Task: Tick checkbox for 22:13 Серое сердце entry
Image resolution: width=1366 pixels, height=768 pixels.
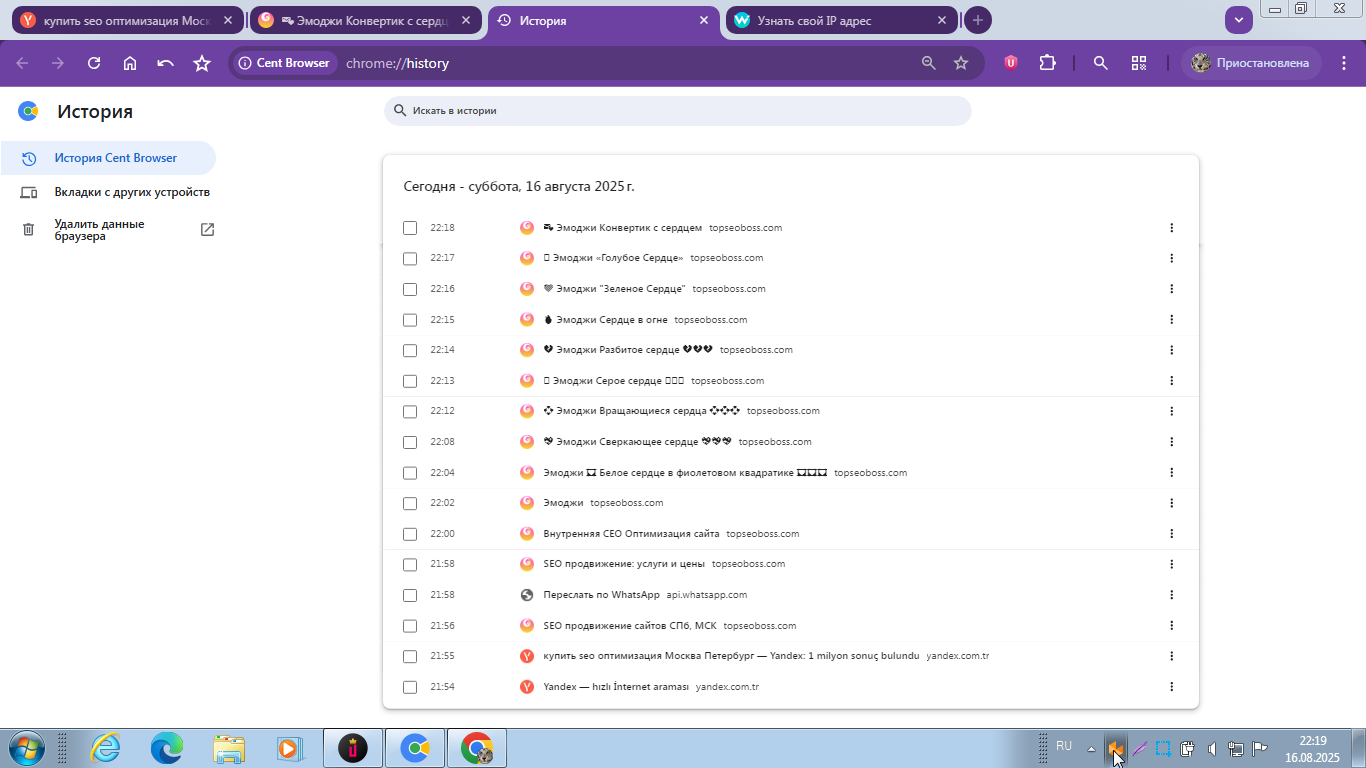Action: coord(410,381)
